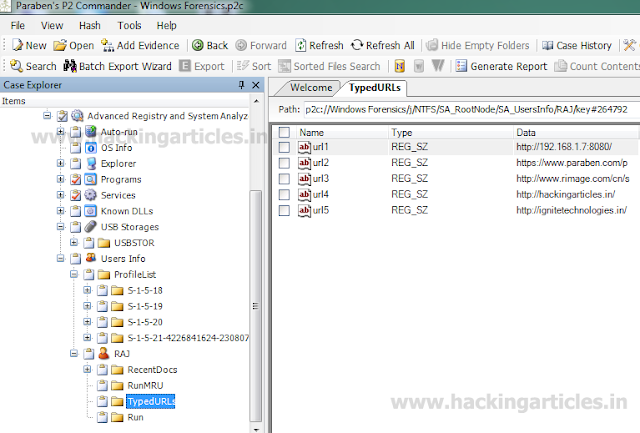Screen dimensions: 640x433
Task: Select the RunMRU folder
Action: 145,385
